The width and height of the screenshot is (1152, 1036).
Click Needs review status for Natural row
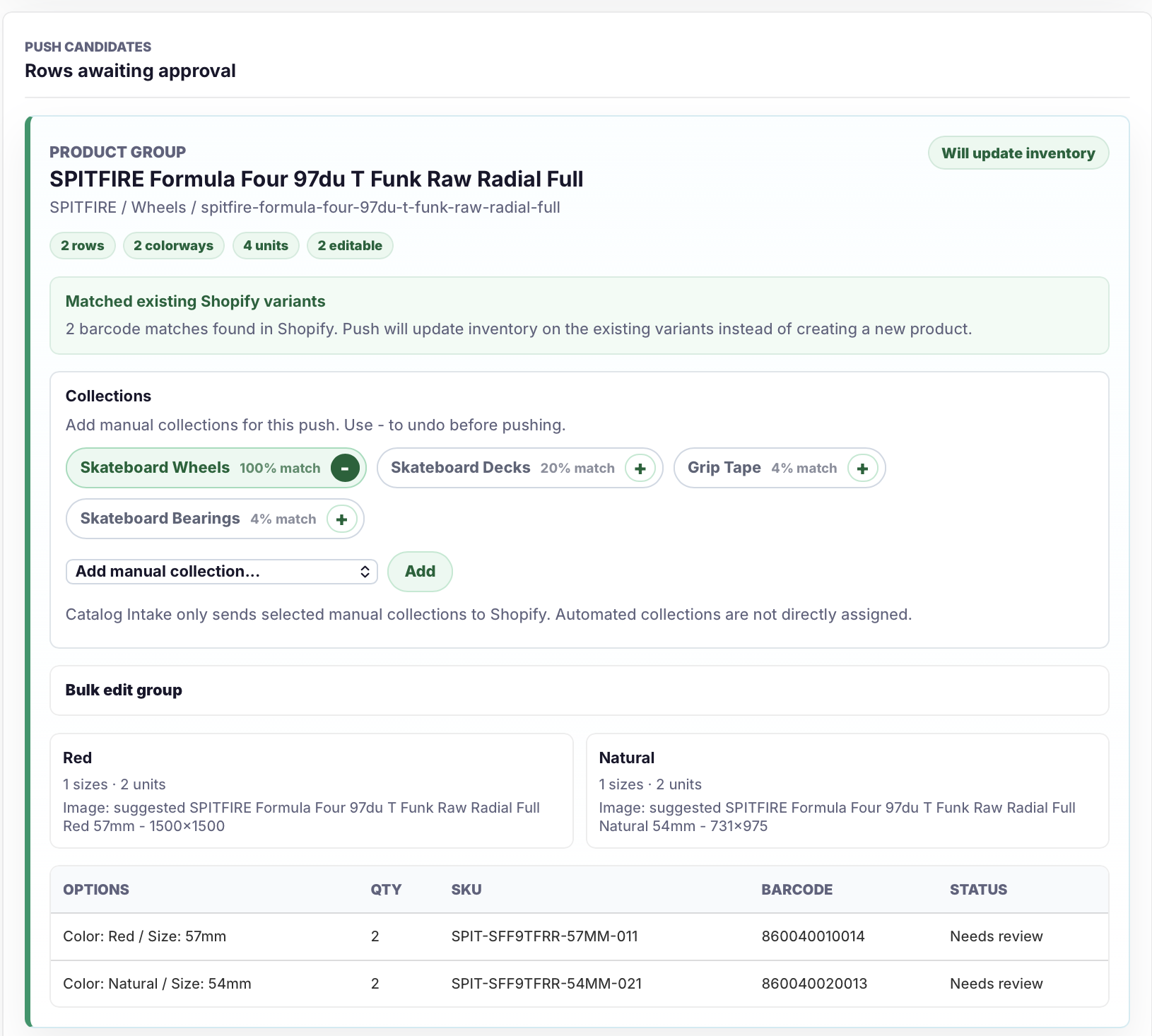tap(997, 984)
